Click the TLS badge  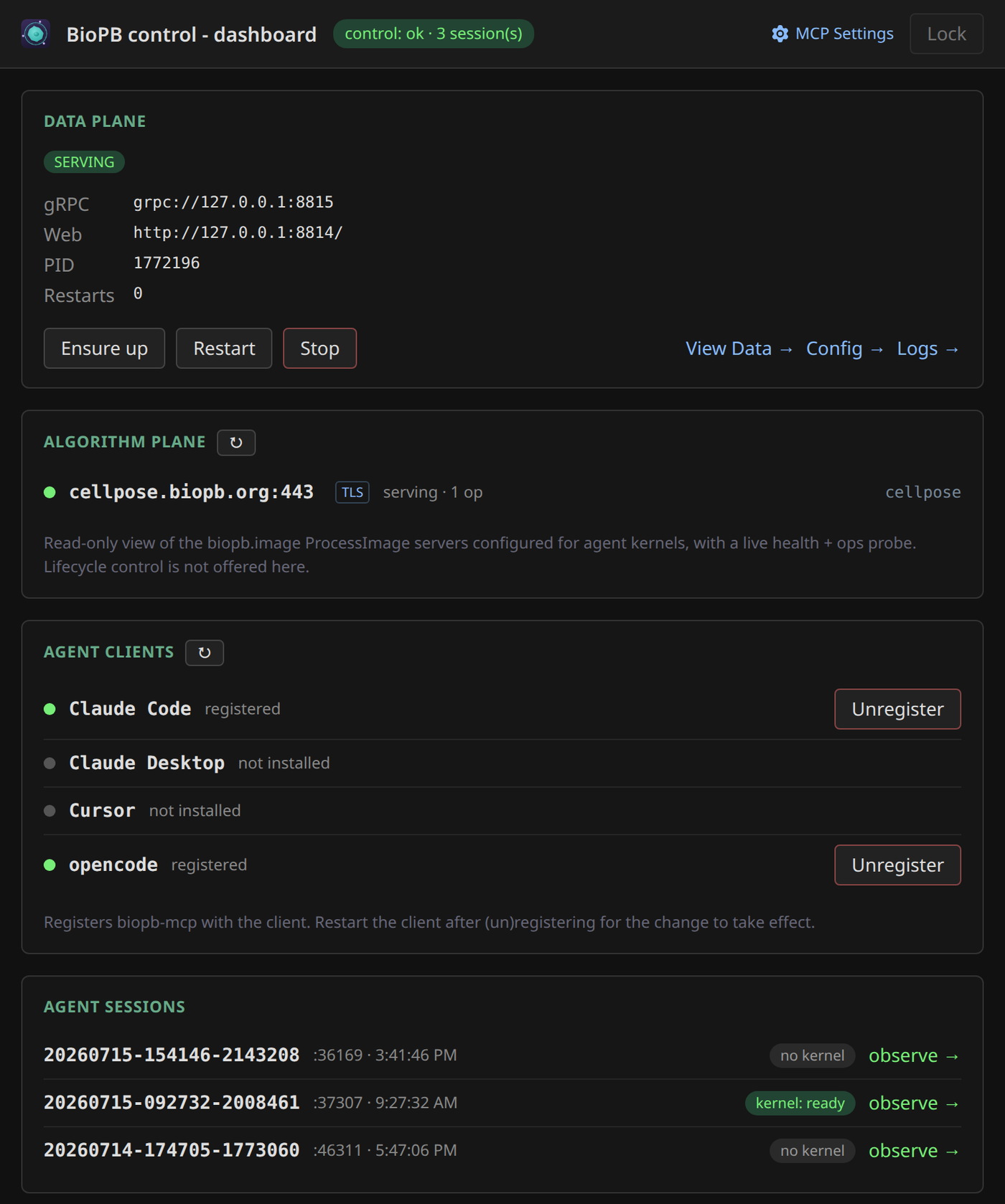point(352,492)
